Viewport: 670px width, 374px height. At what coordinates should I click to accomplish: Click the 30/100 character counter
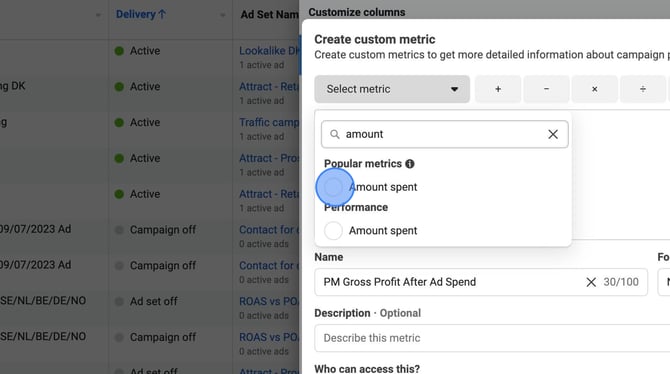(x=621, y=282)
